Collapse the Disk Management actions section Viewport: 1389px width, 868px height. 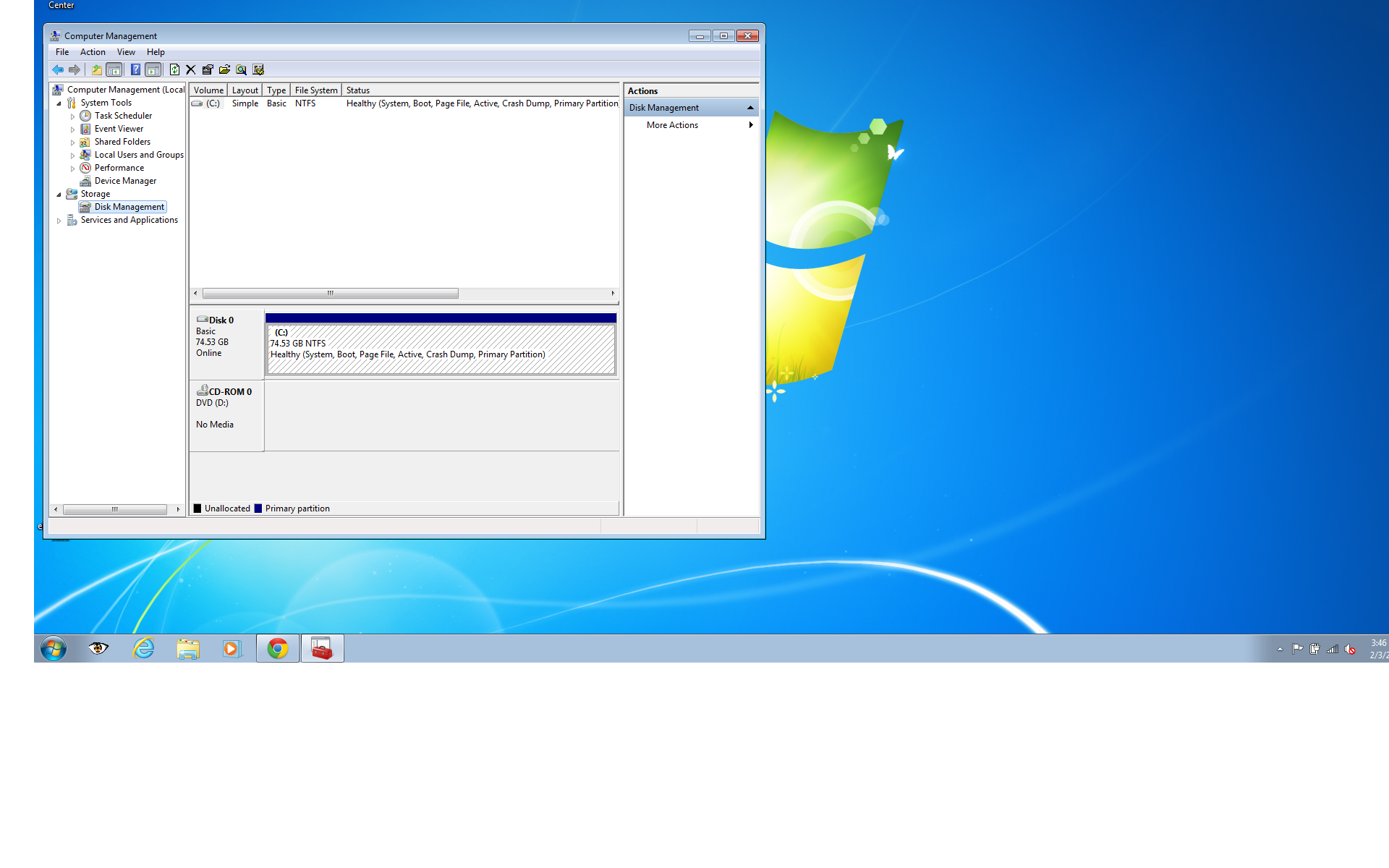tap(750, 108)
